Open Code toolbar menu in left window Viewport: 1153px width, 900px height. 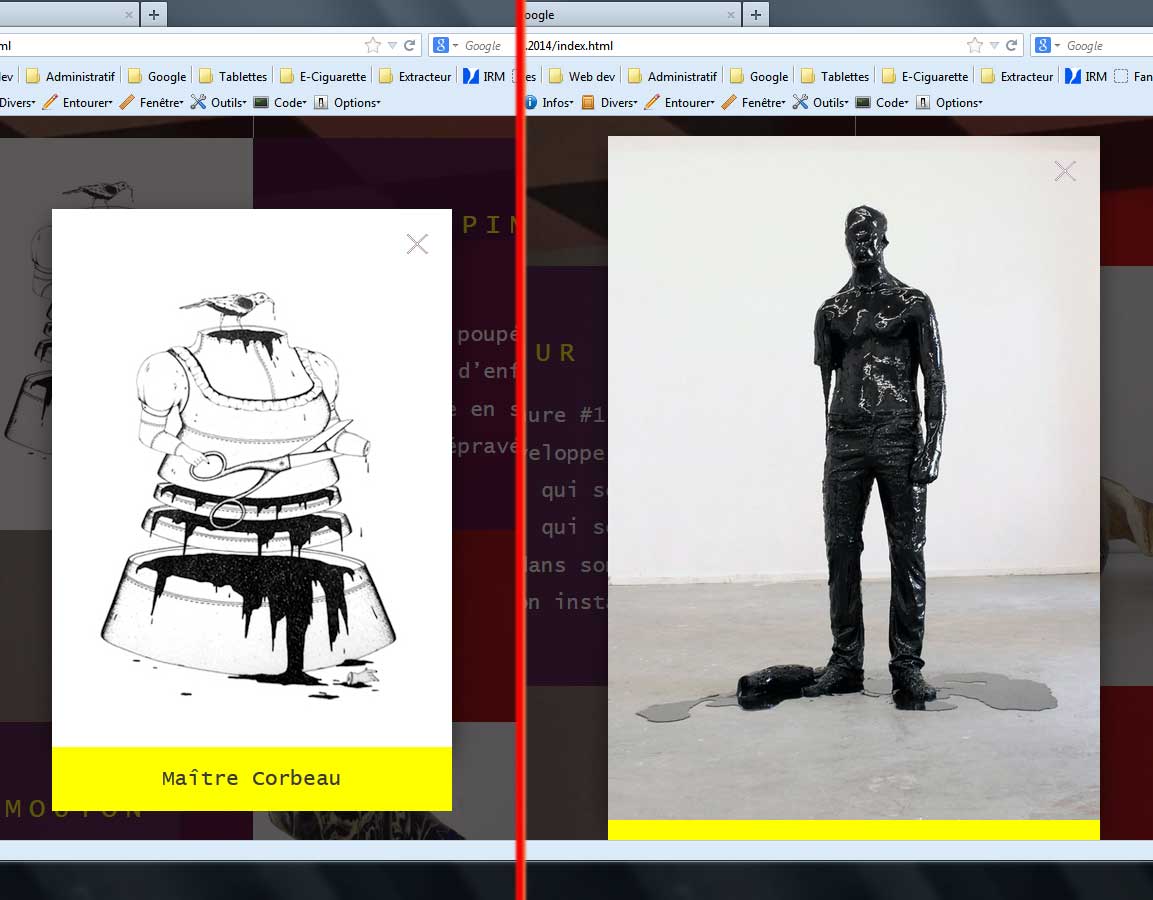click(x=281, y=102)
